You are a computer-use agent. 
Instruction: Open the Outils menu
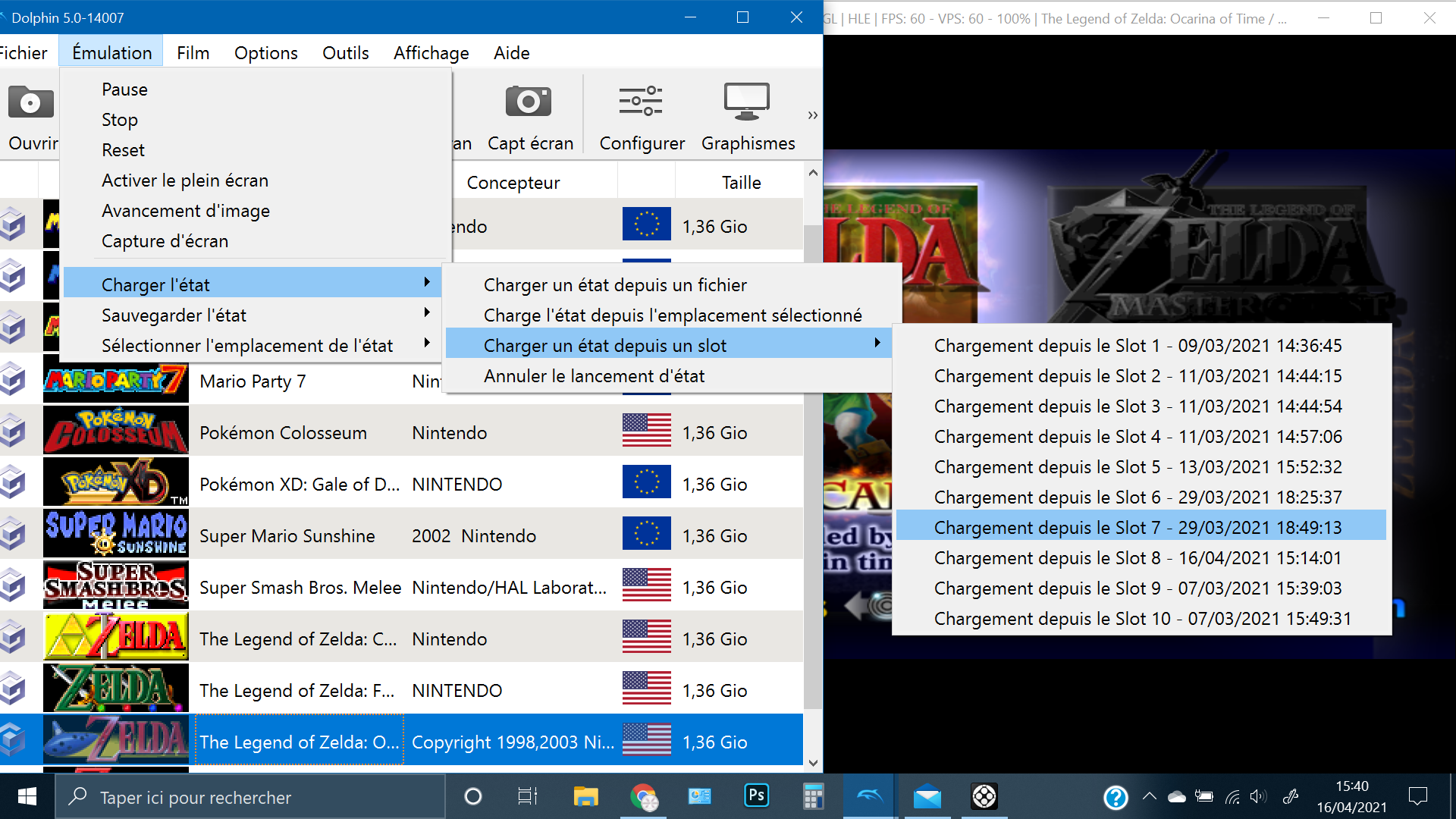point(346,52)
